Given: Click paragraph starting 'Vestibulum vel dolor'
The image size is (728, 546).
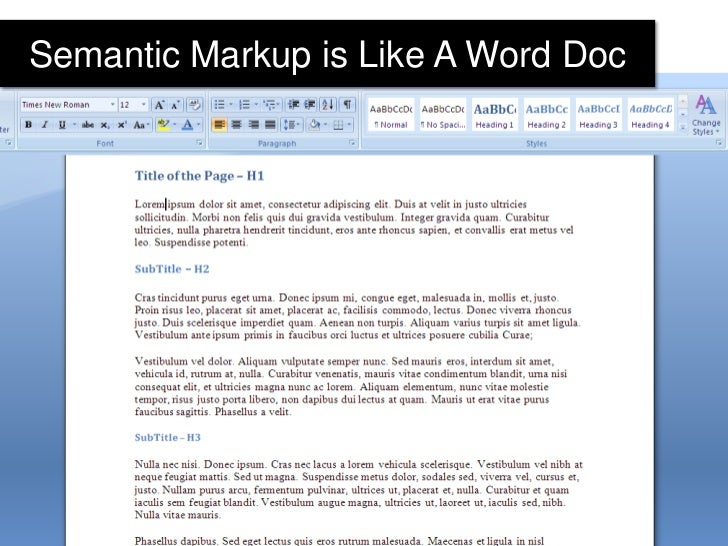Looking at the screenshot, I should 351,387.
